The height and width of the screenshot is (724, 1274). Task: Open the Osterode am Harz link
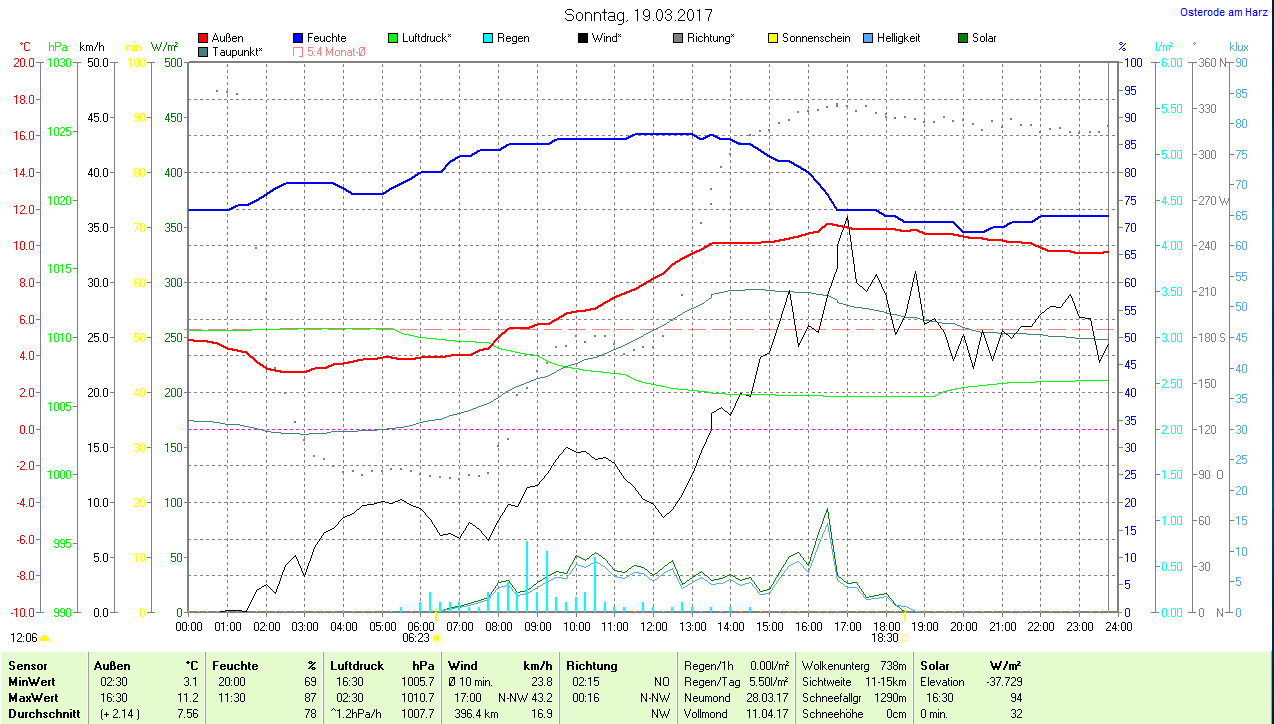pos(1227,12)
